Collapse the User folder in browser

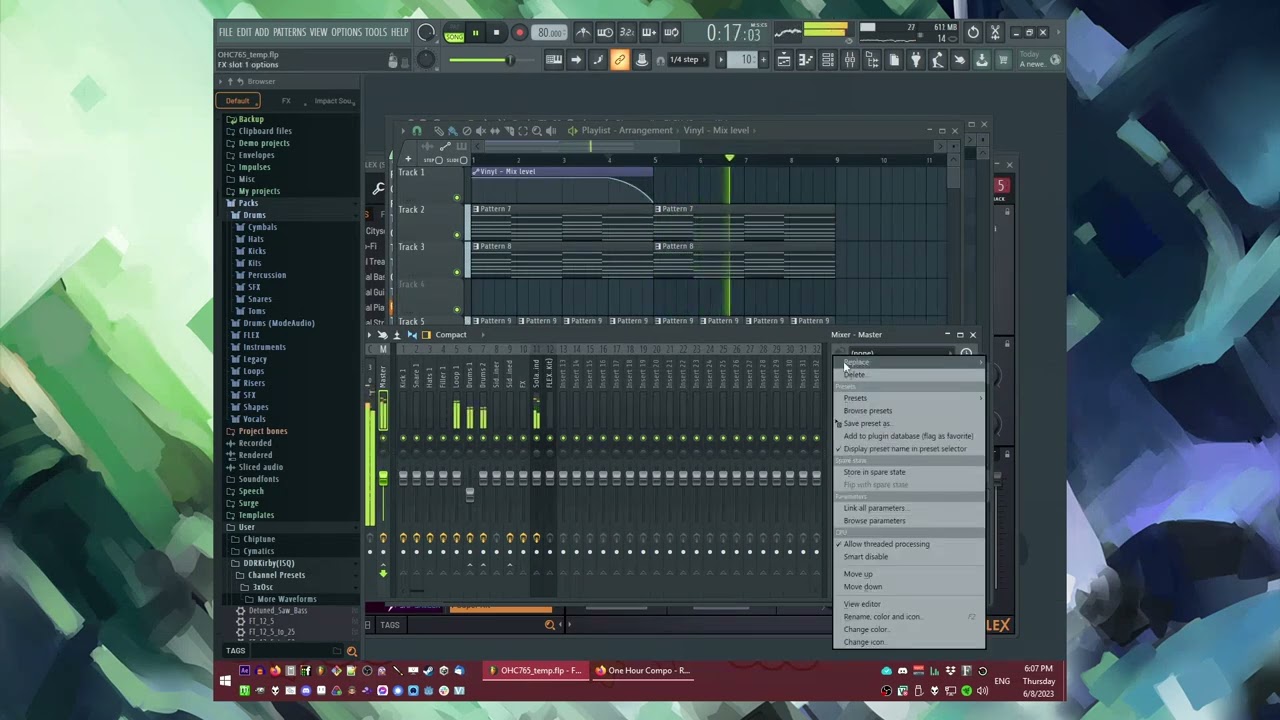246,527
